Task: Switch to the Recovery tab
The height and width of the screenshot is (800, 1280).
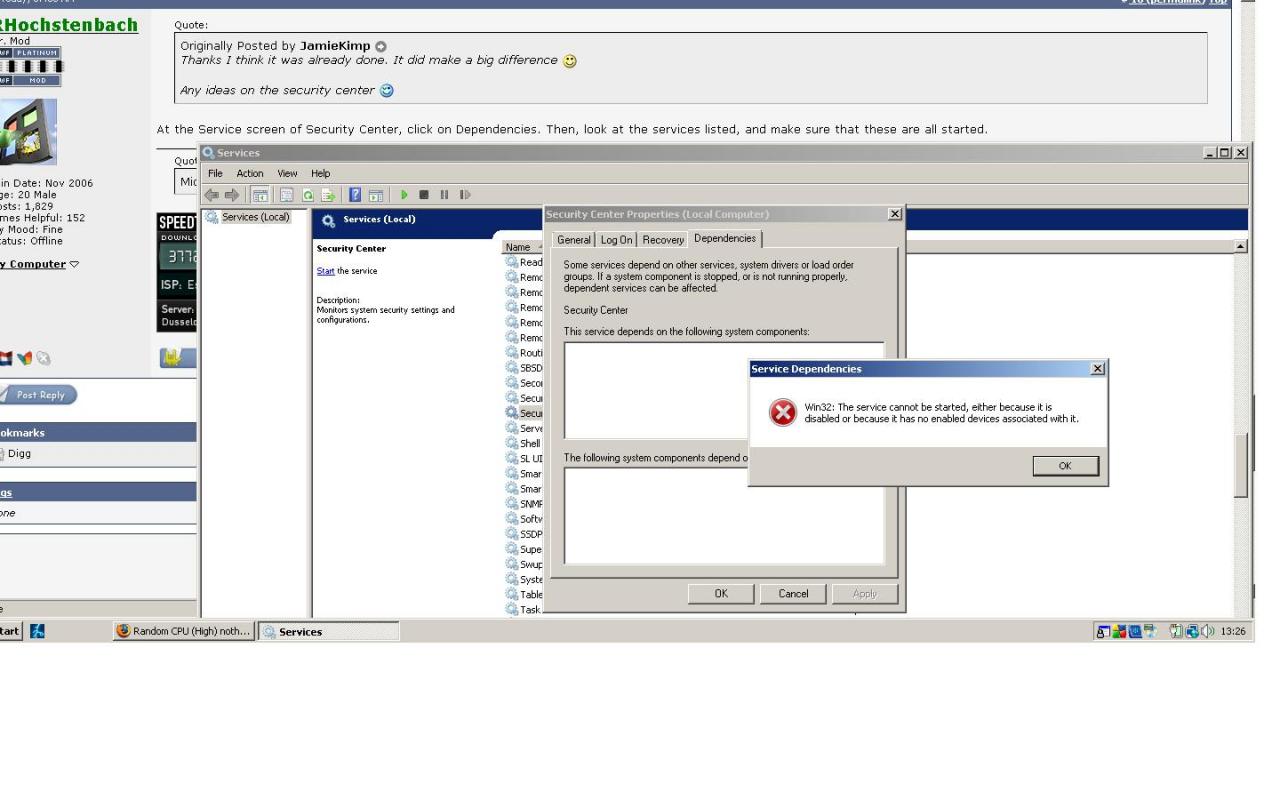Action: [663, 240]
